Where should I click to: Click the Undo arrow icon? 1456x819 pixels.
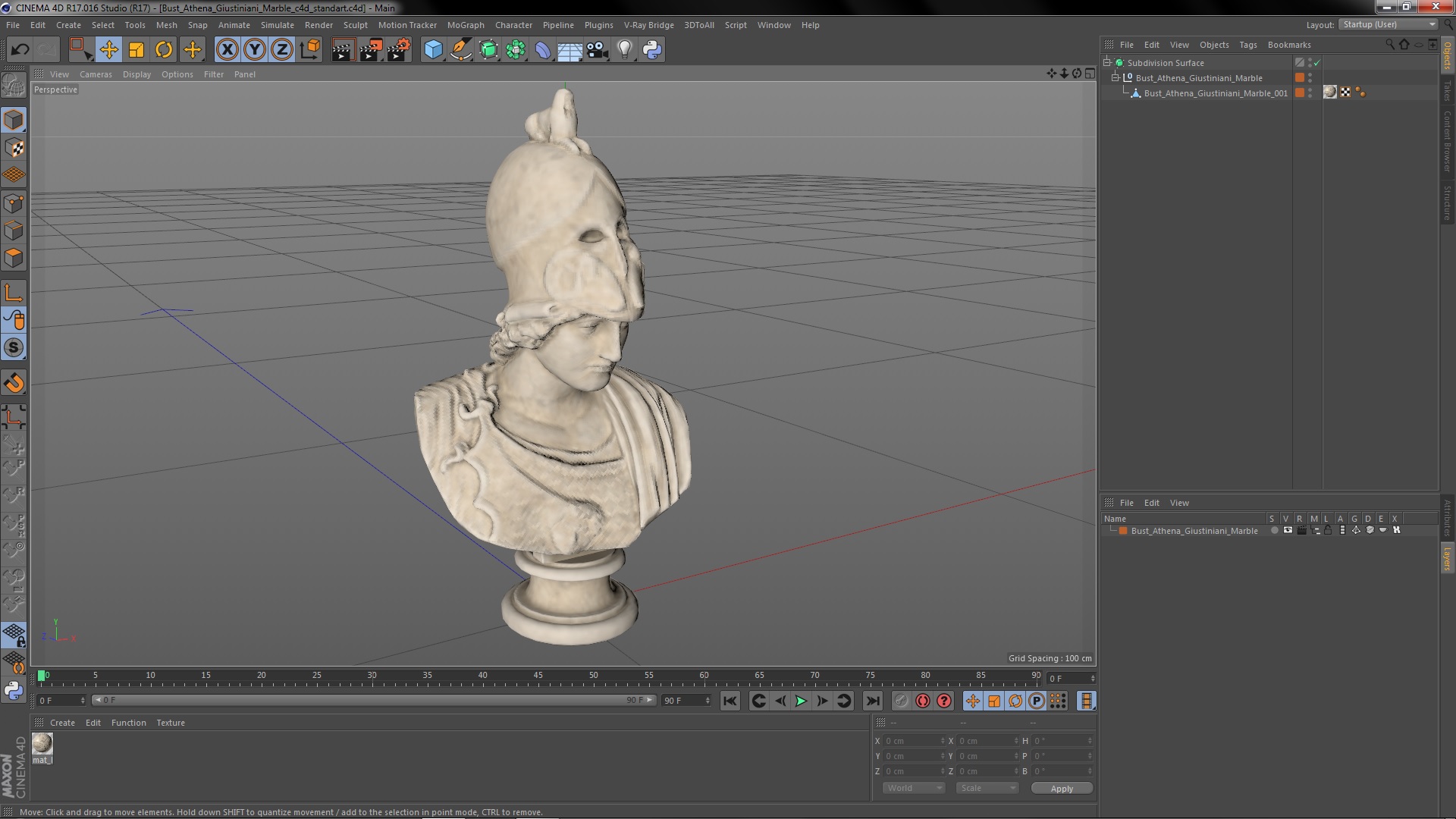20,50
